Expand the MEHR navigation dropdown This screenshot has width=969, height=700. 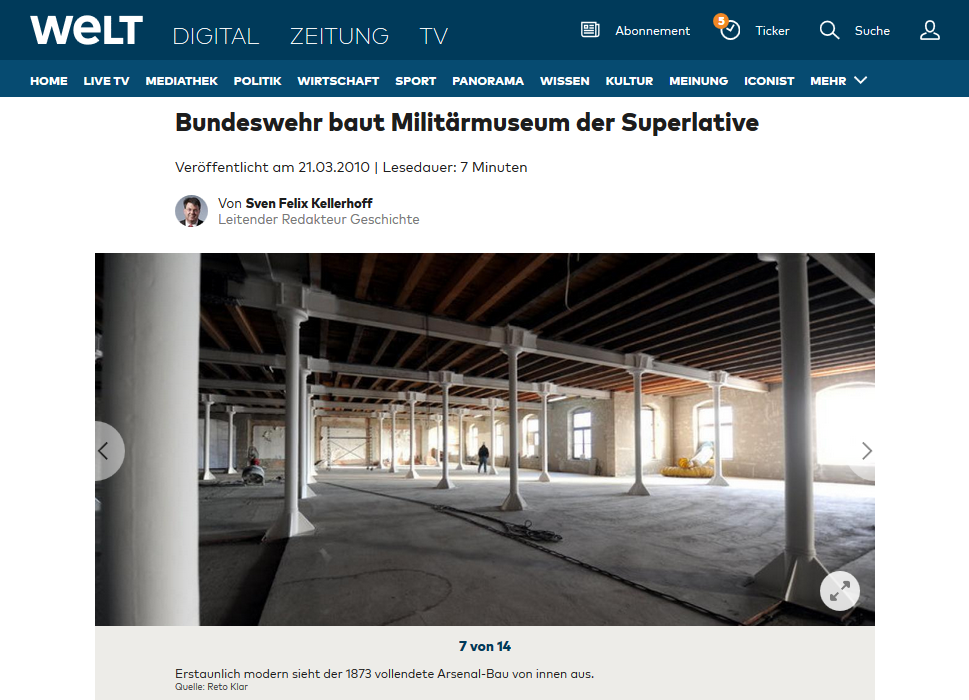(839, 81)
